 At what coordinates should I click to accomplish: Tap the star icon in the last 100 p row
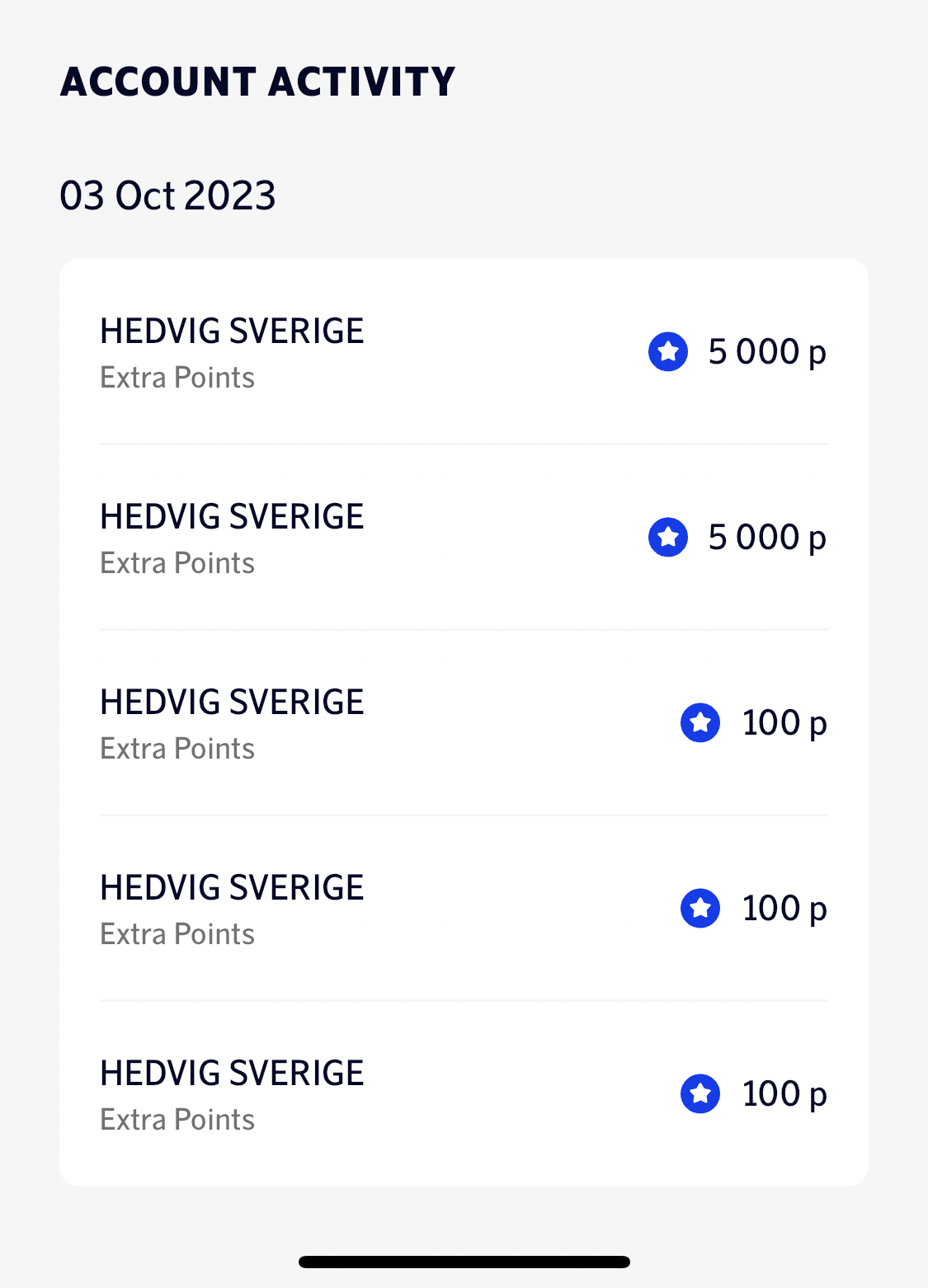tap(700, 1094)
